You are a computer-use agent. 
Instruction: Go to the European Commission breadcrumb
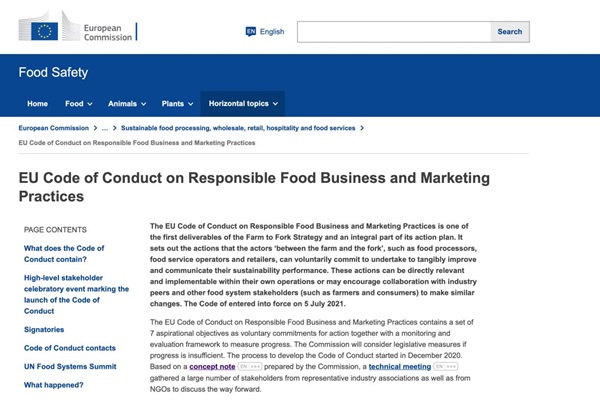(x=54, y=128)
